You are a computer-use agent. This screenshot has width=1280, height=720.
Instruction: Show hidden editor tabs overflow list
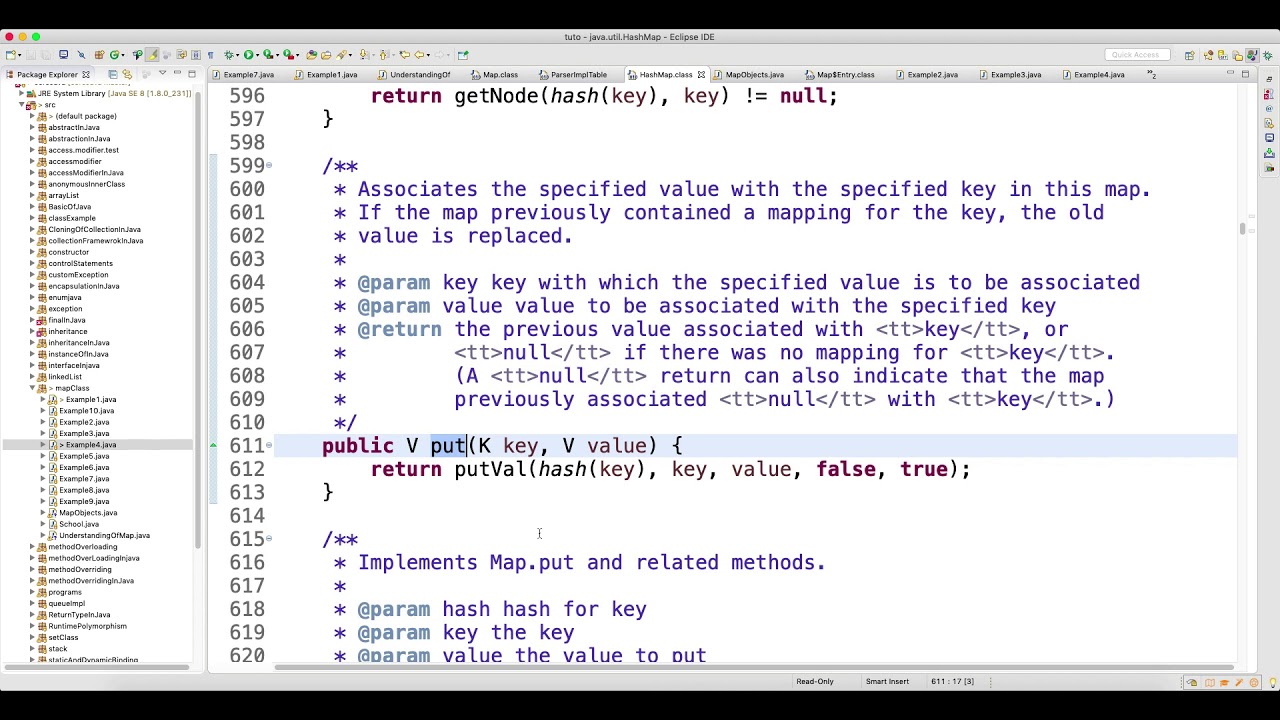point(1151,74)
